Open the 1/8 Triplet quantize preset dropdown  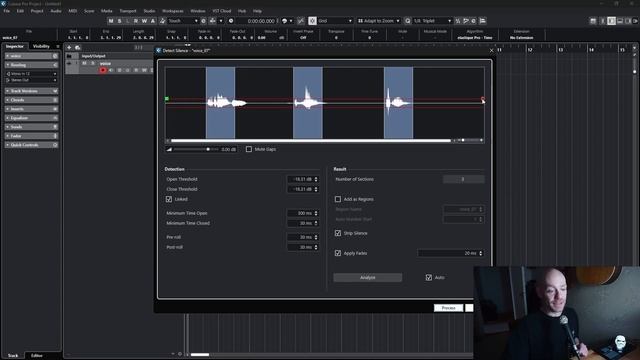(x=433, y=21)
